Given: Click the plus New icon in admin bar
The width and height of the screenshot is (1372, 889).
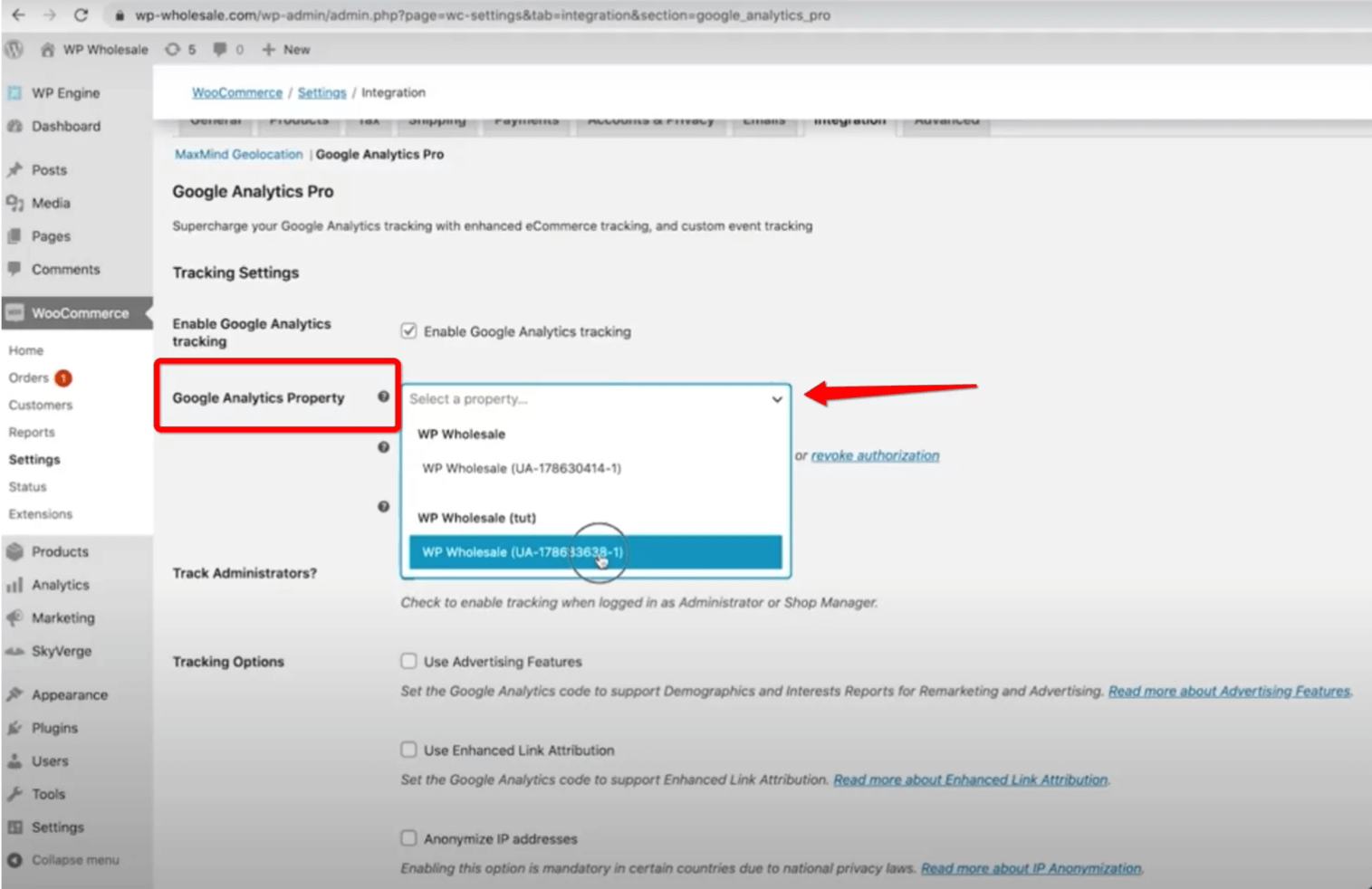Looking at the screenshot, I should (x=269, y=49).
